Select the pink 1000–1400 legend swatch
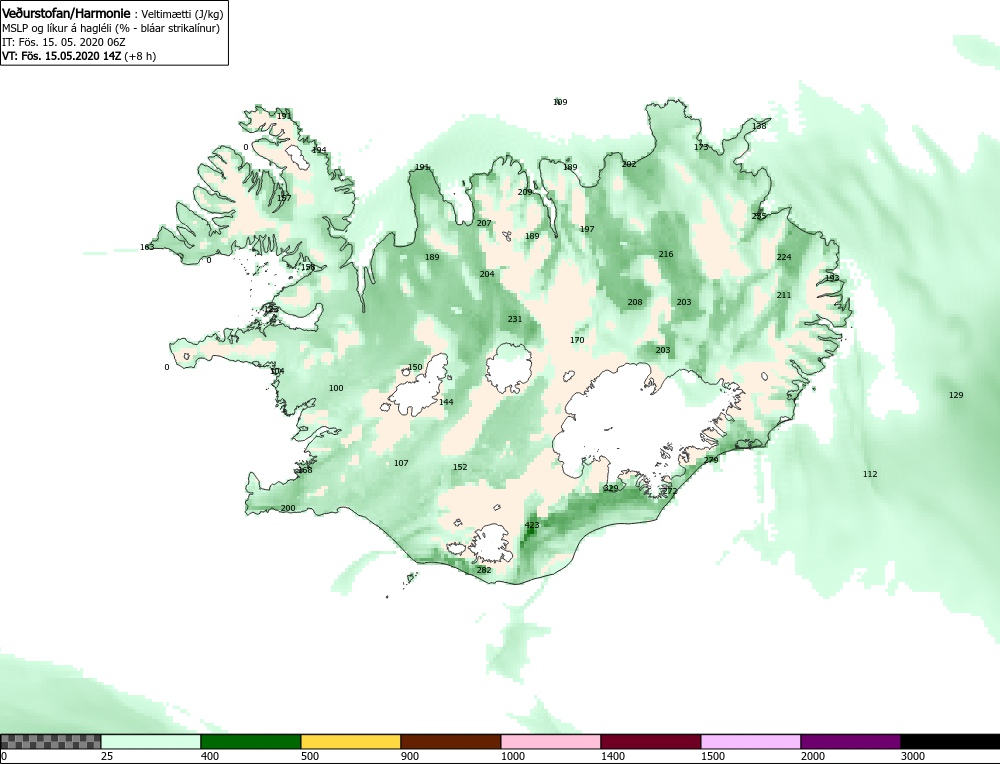 point(551,741)
